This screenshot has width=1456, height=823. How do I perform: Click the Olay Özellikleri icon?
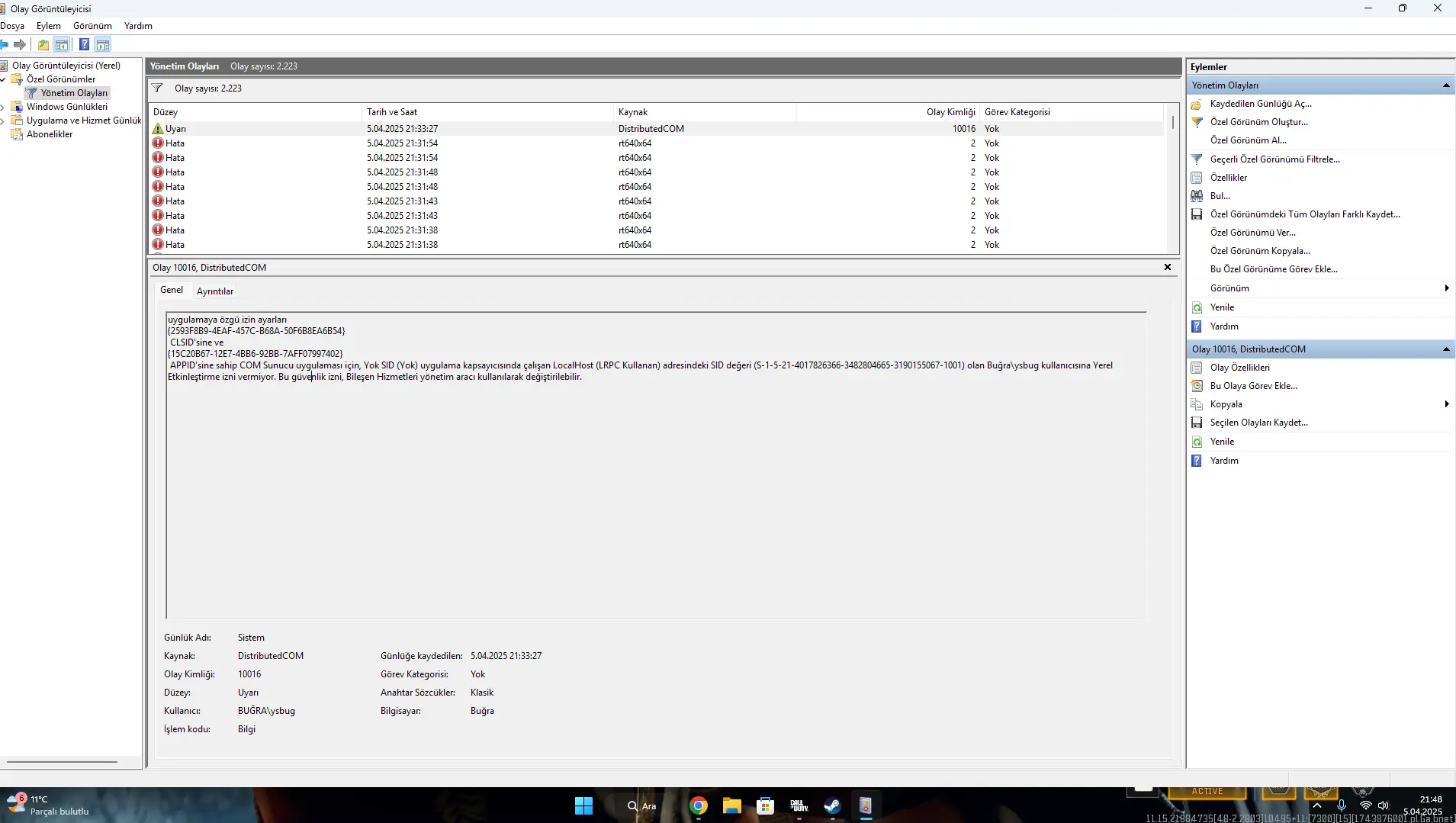pos(1197,368)
